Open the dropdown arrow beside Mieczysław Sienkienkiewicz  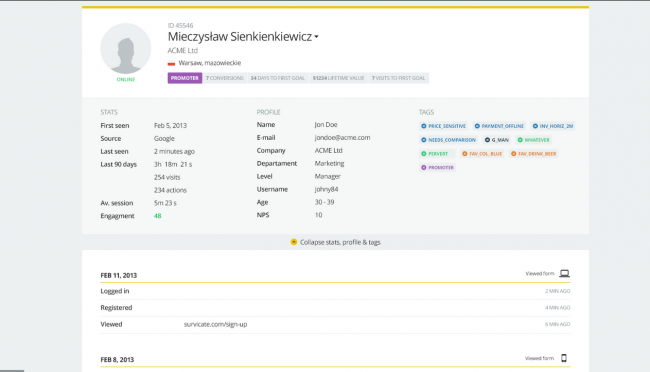pyautogui.click(x=316, y=37)
